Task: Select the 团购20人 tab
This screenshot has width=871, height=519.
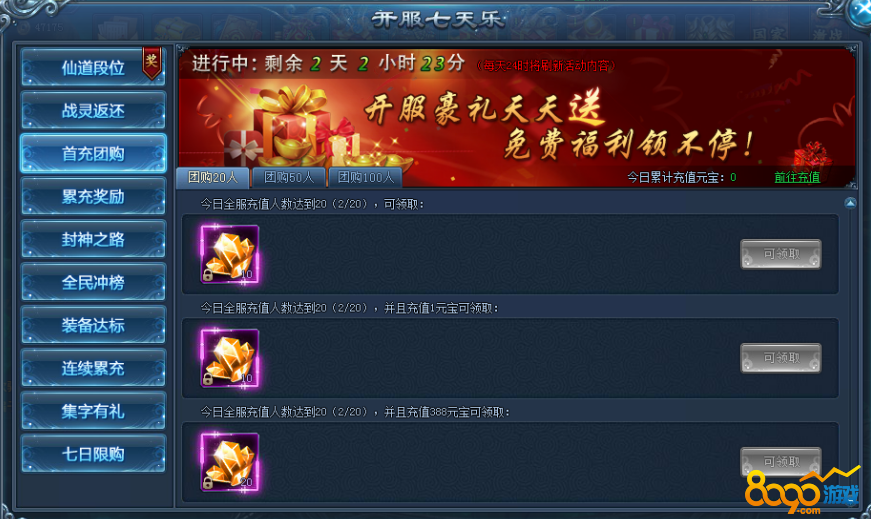Action: 213,177
